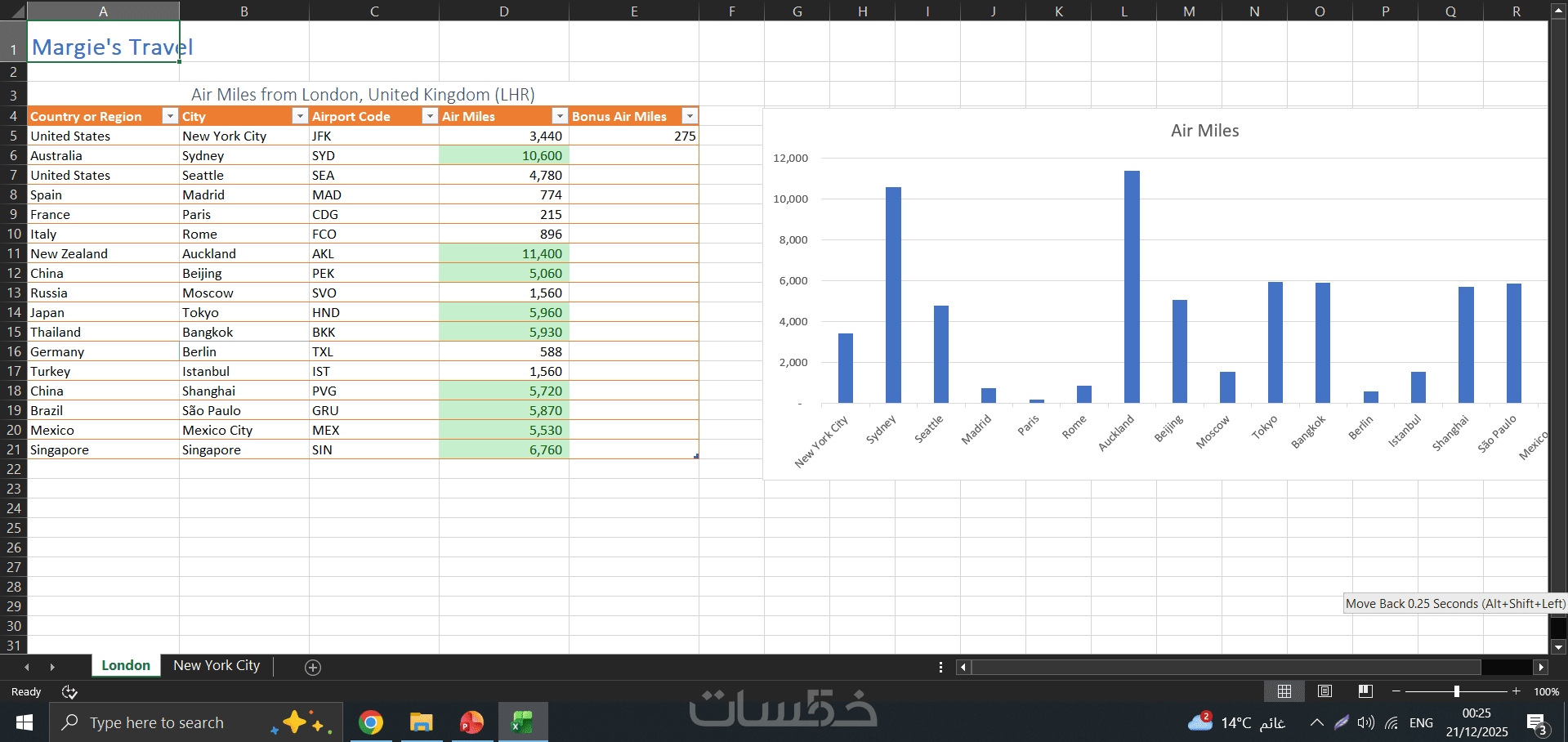Click the tab bar options dots
1568x742 pixels.
tap(940, 668)
